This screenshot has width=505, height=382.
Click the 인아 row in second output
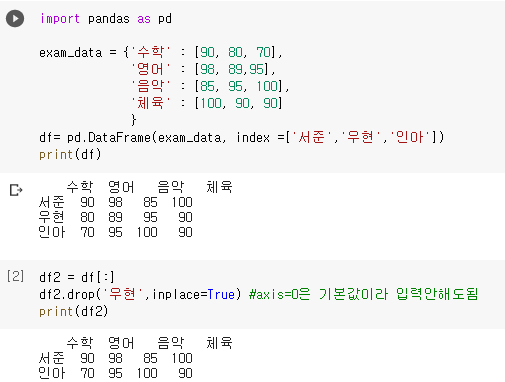point(116,373)
